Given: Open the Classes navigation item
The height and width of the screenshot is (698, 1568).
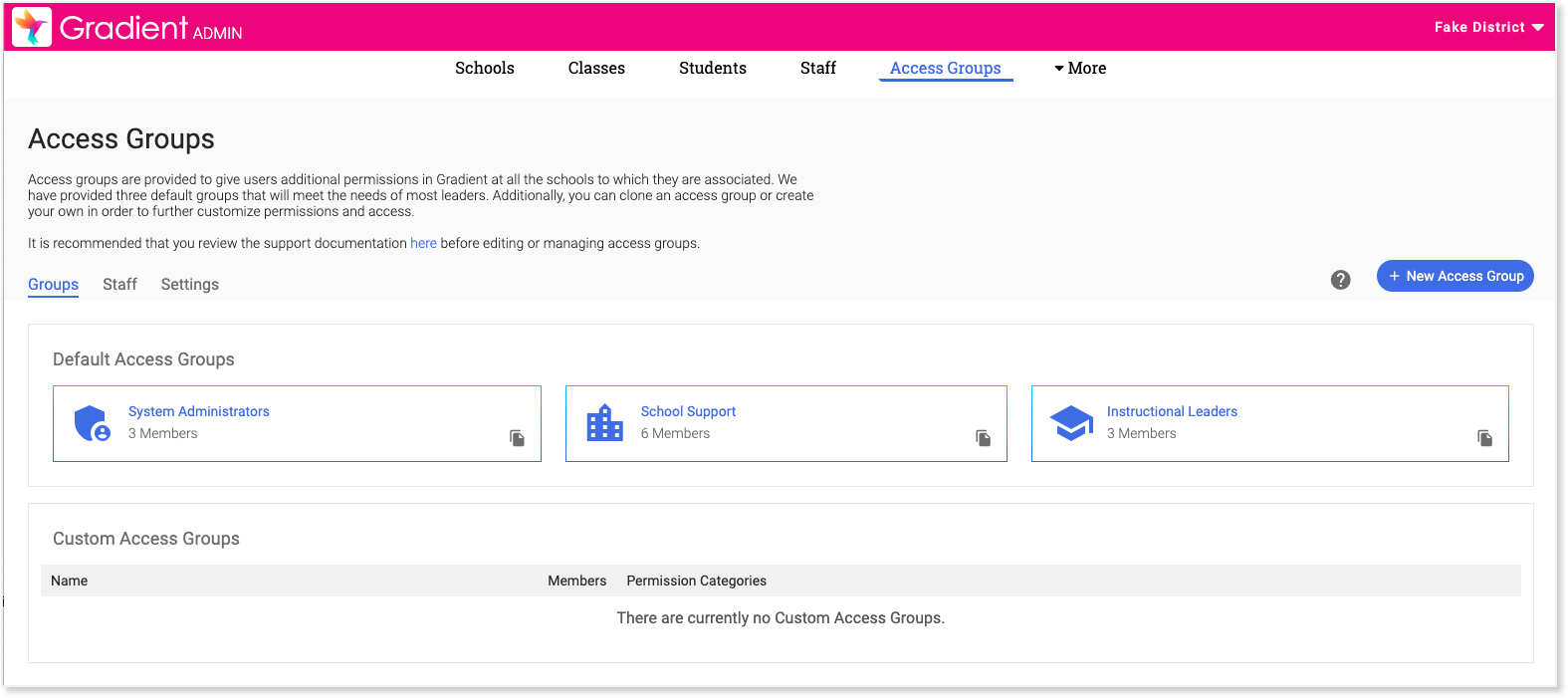Looking at the screenshot, I should [596, 68].
